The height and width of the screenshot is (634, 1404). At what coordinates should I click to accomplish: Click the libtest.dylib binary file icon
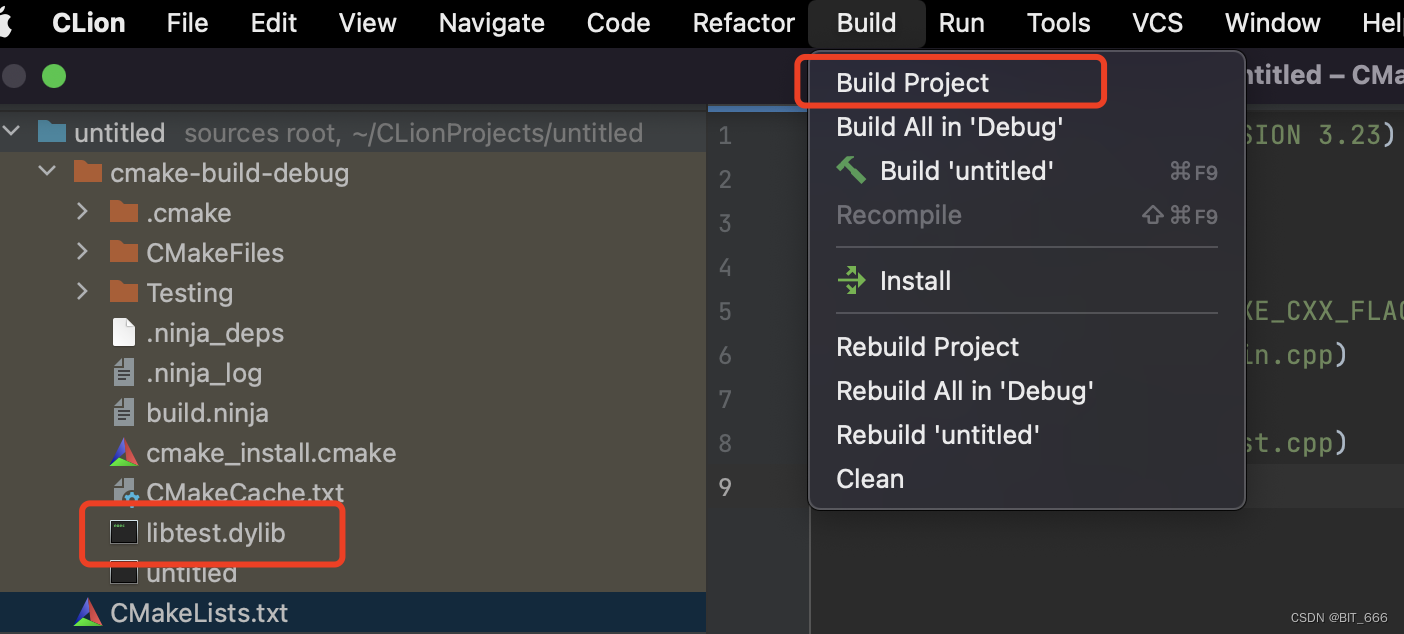pyautogui.click(x=124, y=533)
